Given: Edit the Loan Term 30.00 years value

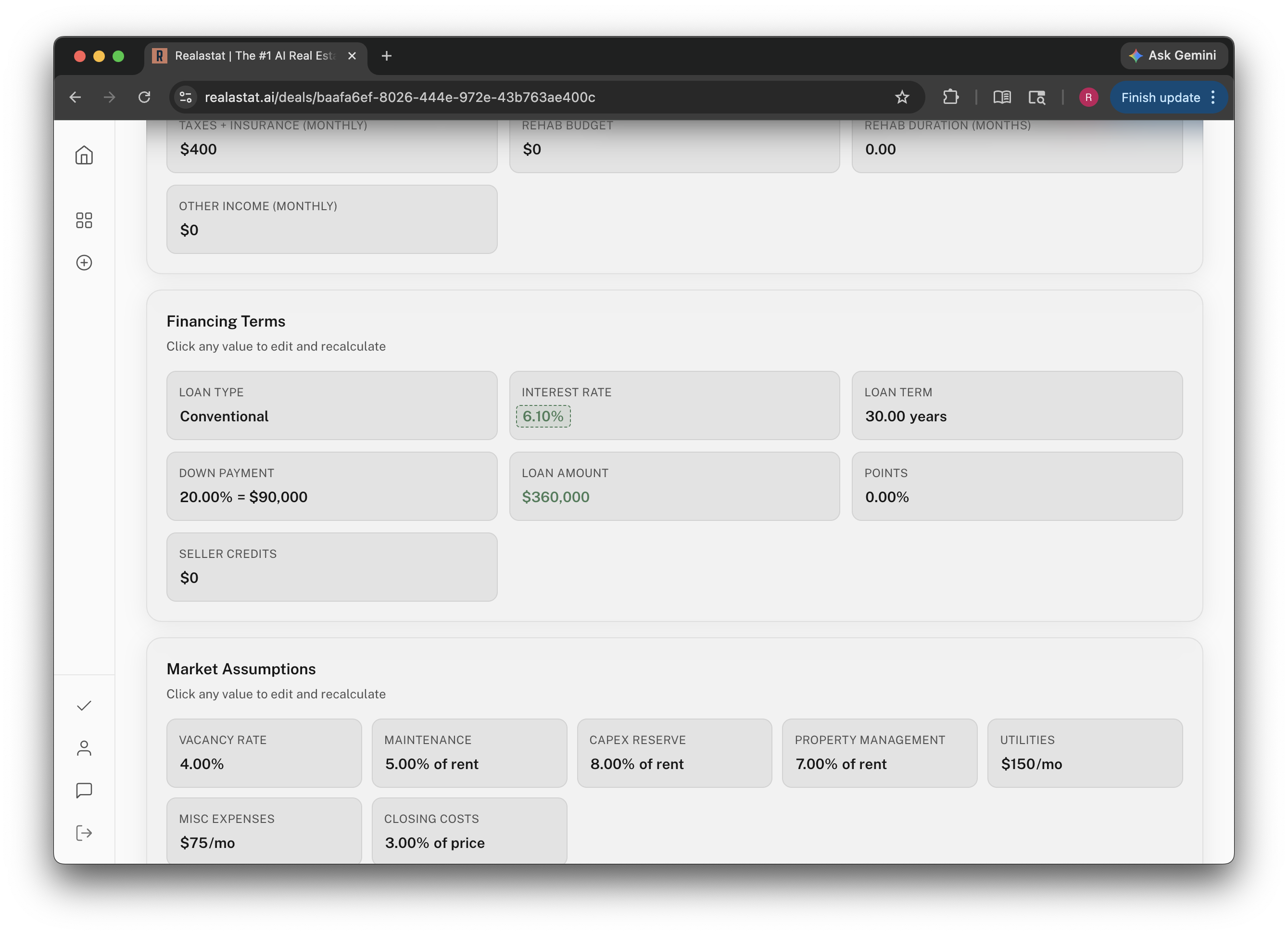Looking at the screenshot, I should pyautogui.click(x=906, y=417).
